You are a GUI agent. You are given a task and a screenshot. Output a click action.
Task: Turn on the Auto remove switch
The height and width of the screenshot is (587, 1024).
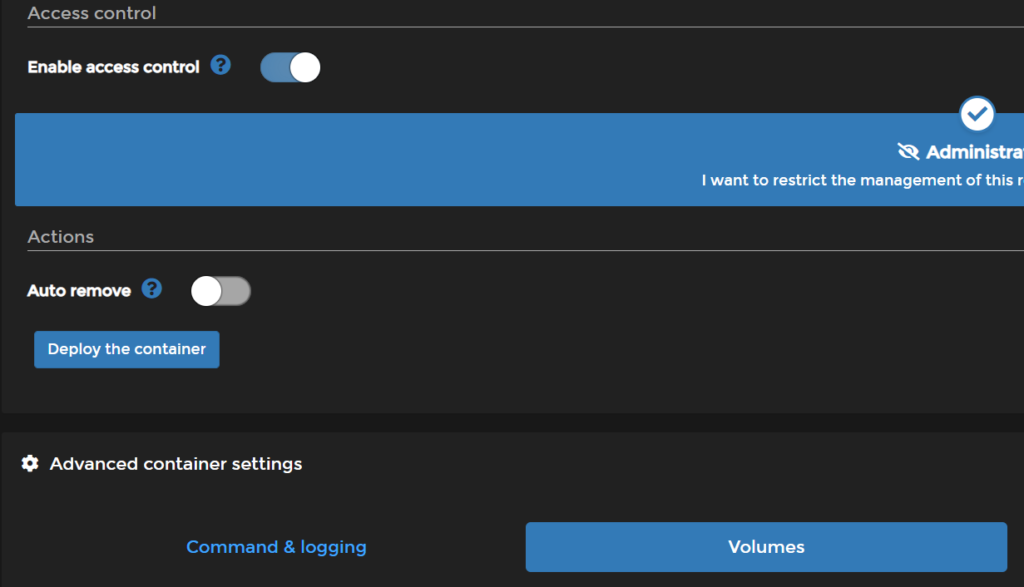click(x=220, y=290)
